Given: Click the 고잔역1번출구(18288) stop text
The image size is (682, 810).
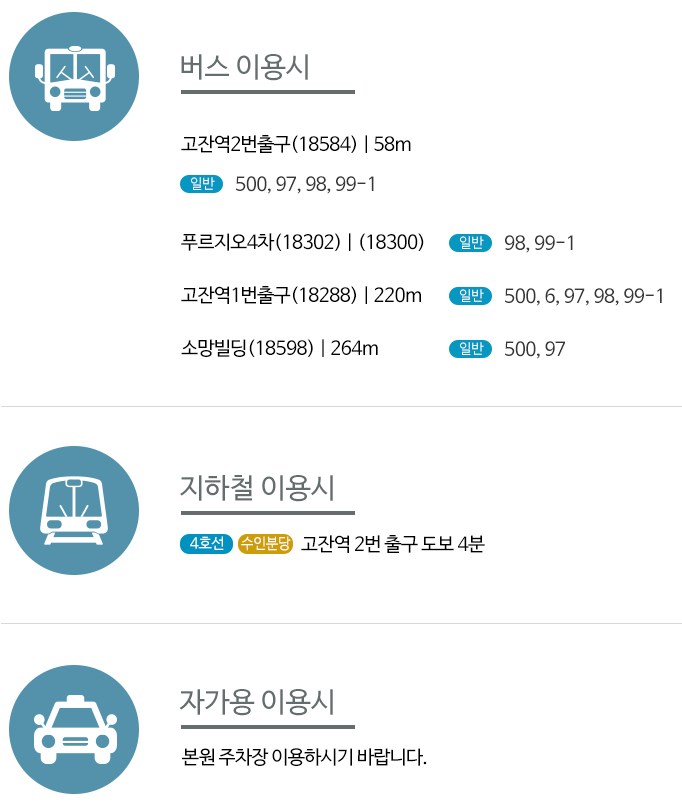Looking at the screenshot, I should pyautogui.click(x=269, y=295).
